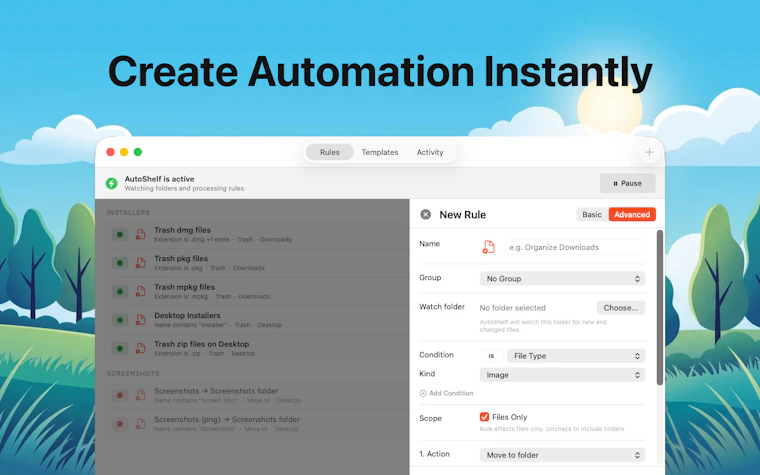Select the Trash dmg files rule title
Viewport: 760px width, 475px height.
pyautogui.click(x=182, y=230)
